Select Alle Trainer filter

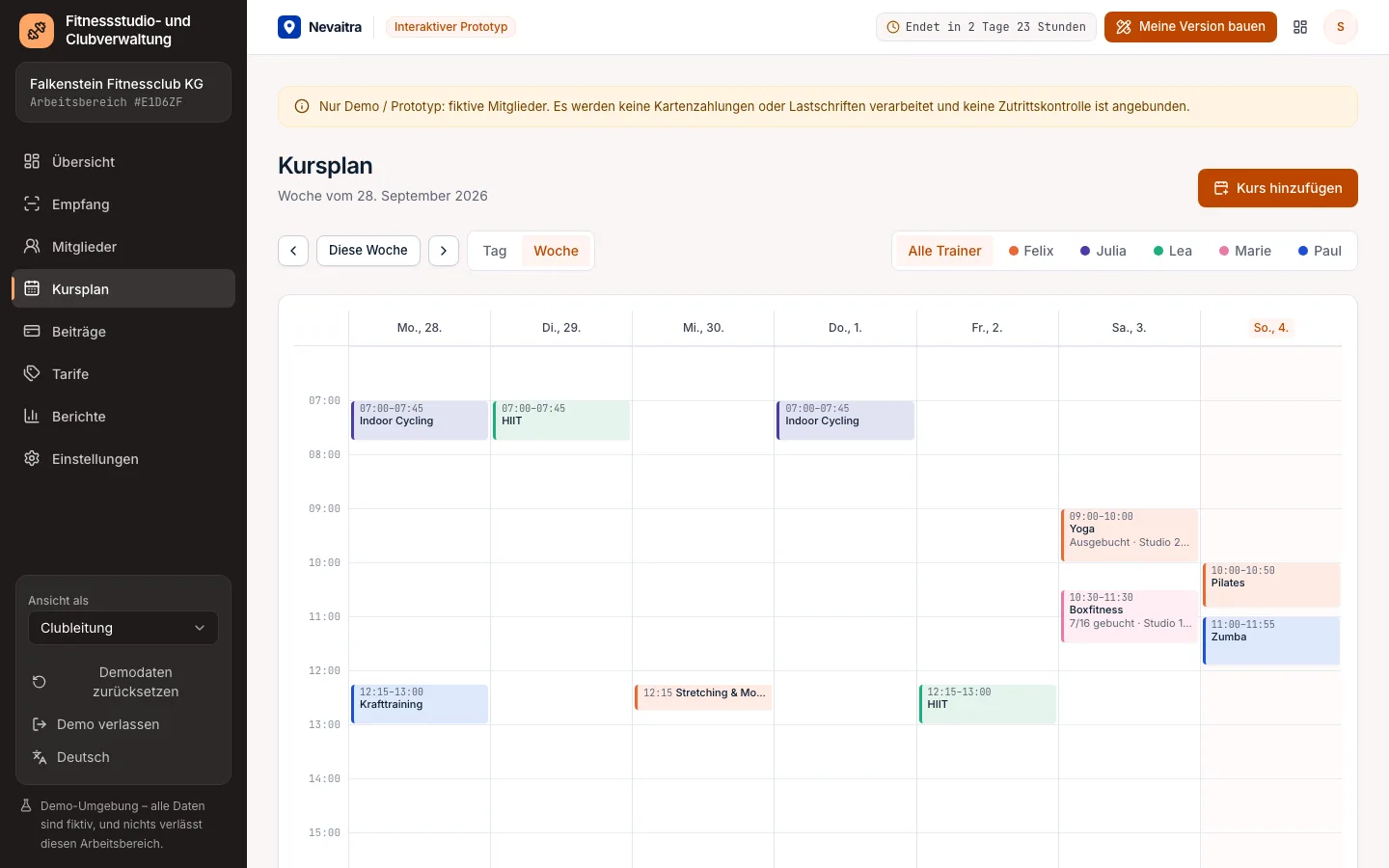944,251
